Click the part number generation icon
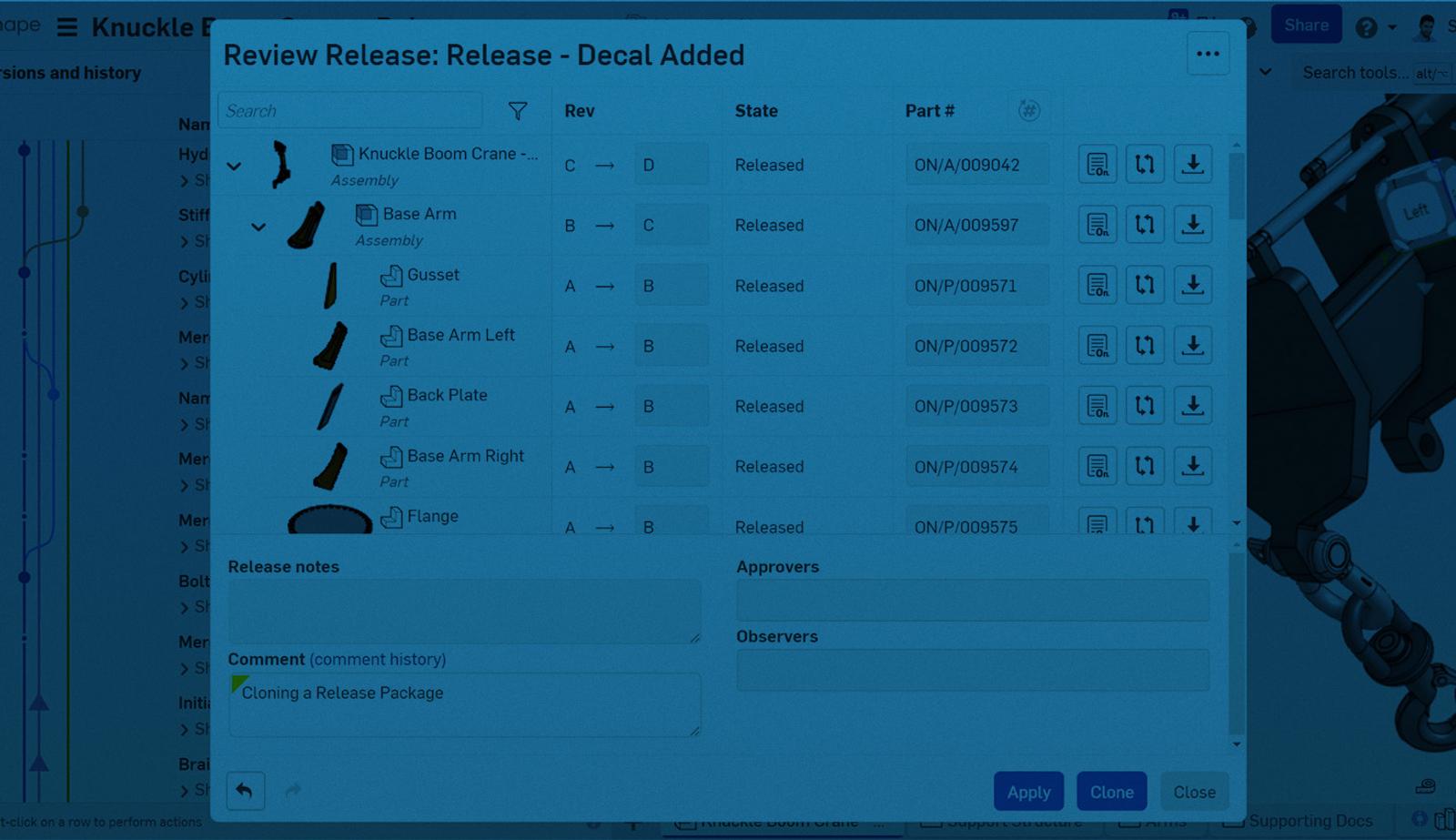This screenshot has width=1456, height=840. (1028, 111)
